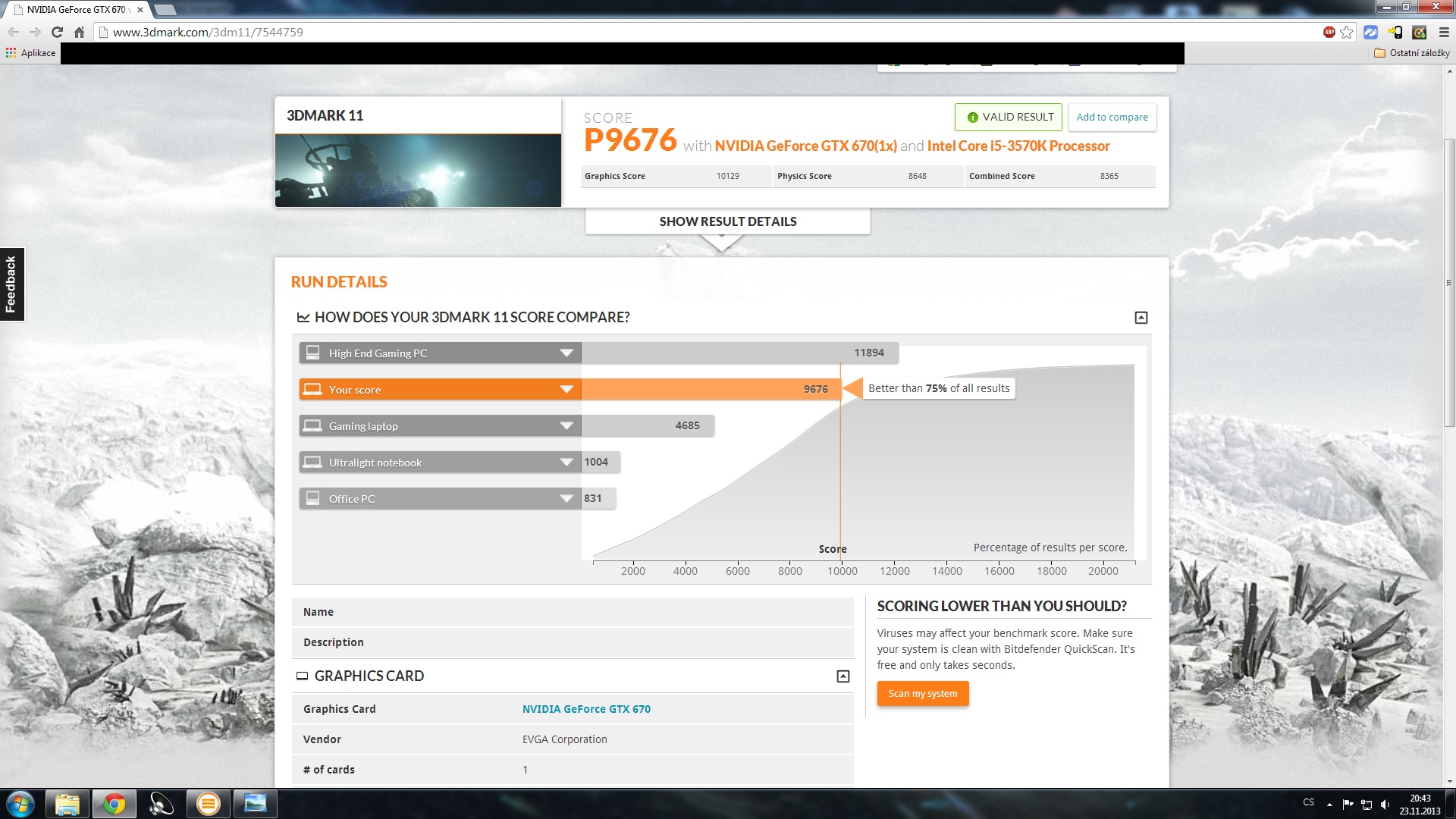Image resolution: width=1456 pixels, height=819 pixels.
Task: Click the Combined Score value 8365
Action: 1109,176
